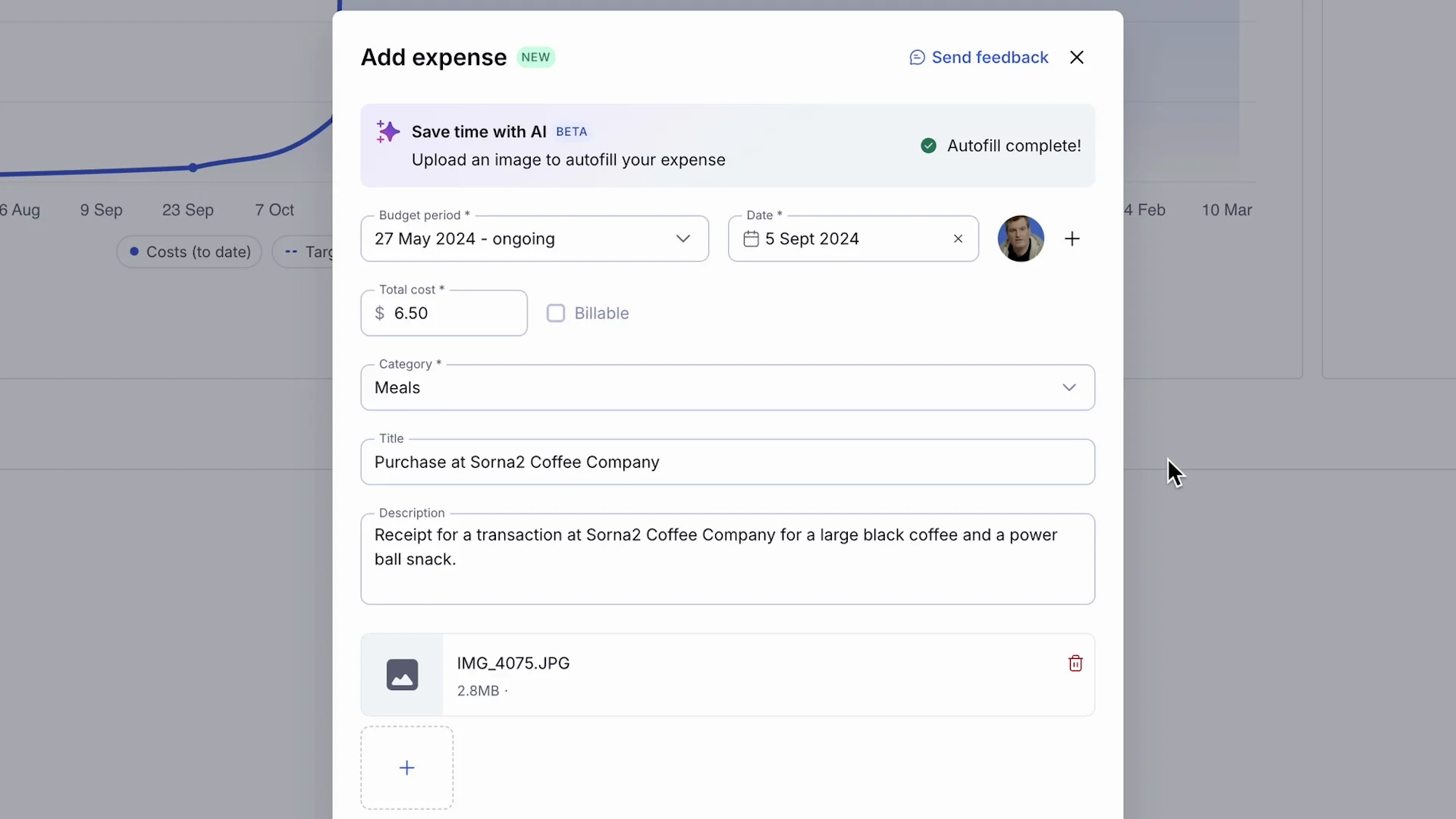This screenshot has height=819, width=1456.
Task: Click the BETA label beside Save time with AI
Action: coord(571,131)
